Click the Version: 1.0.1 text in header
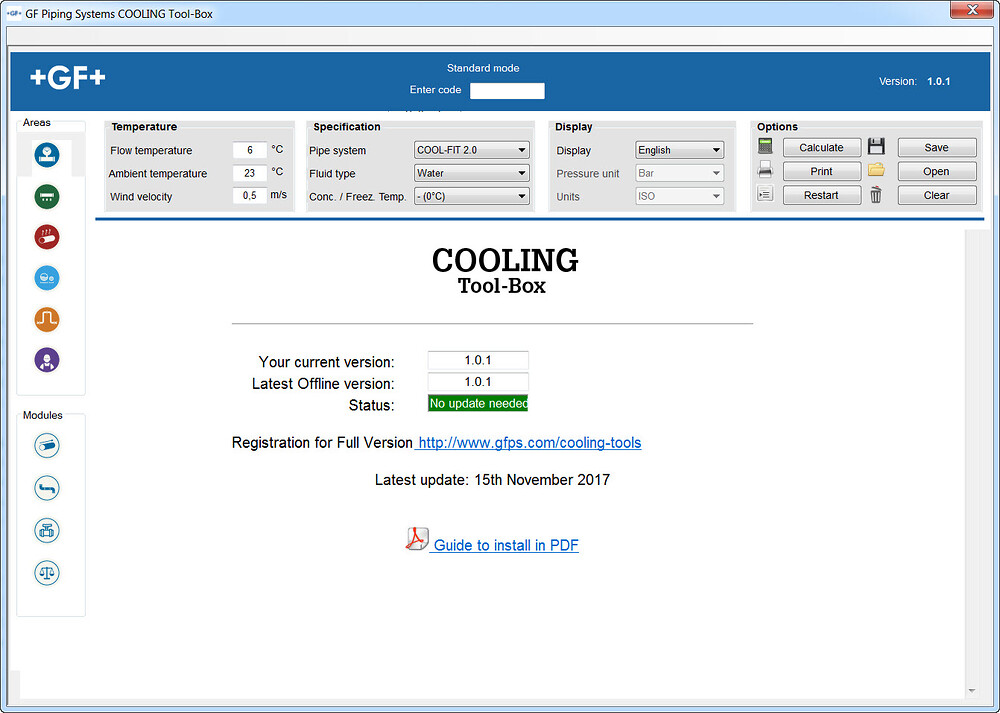The image size is (1000, 713). tap(915, 82)
